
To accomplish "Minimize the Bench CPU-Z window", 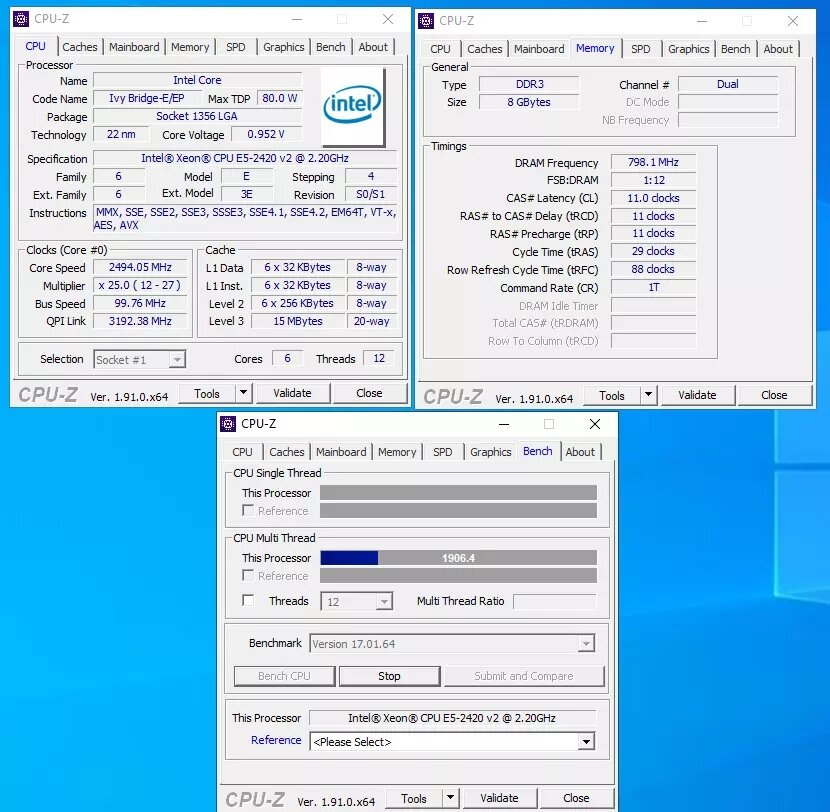I will click(504, 424).
